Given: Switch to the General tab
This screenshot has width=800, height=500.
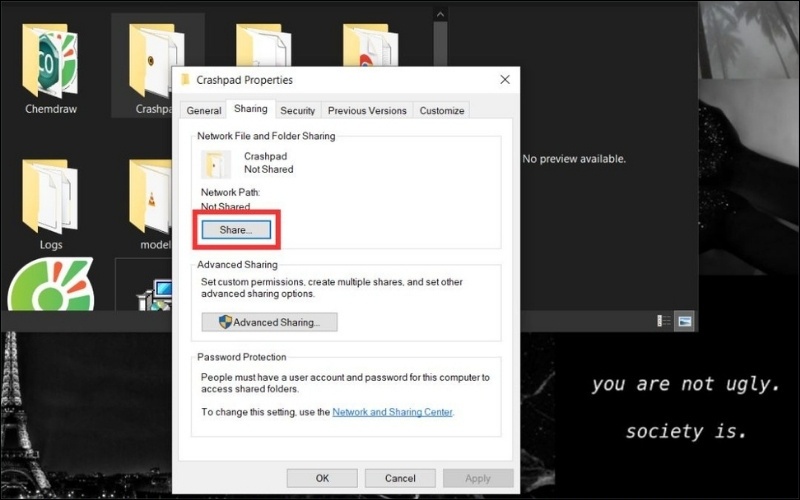Looking at the screenshot, I should click(204, 111).
